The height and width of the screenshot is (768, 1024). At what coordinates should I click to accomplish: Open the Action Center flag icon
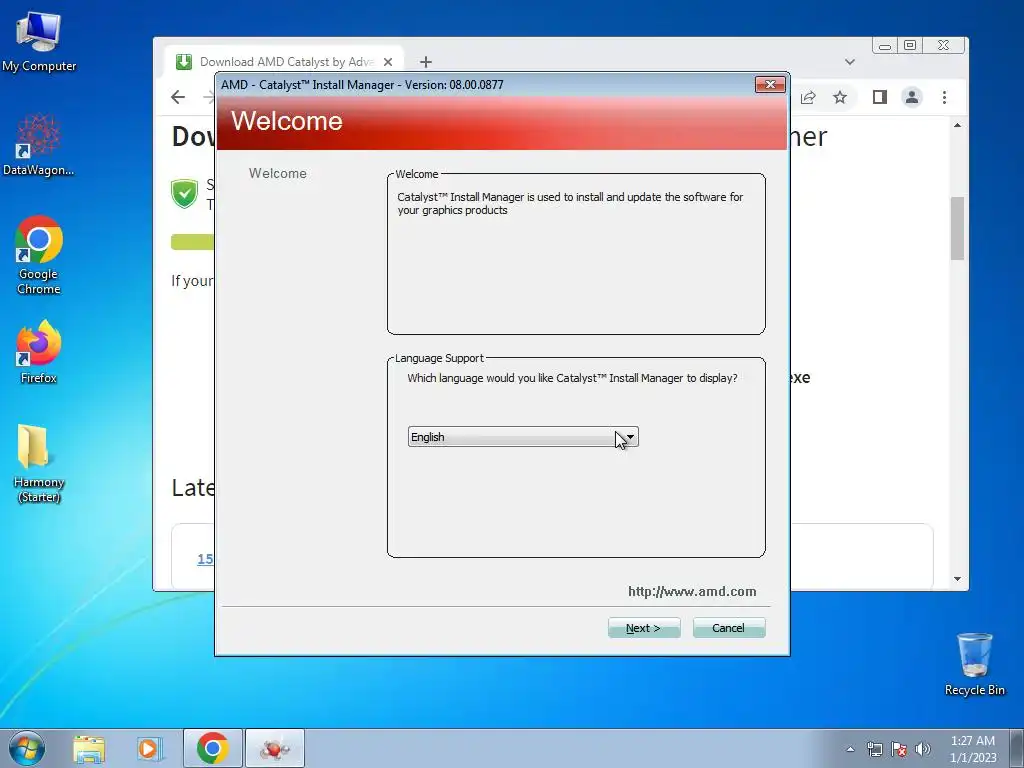click(x=899, y=749)
